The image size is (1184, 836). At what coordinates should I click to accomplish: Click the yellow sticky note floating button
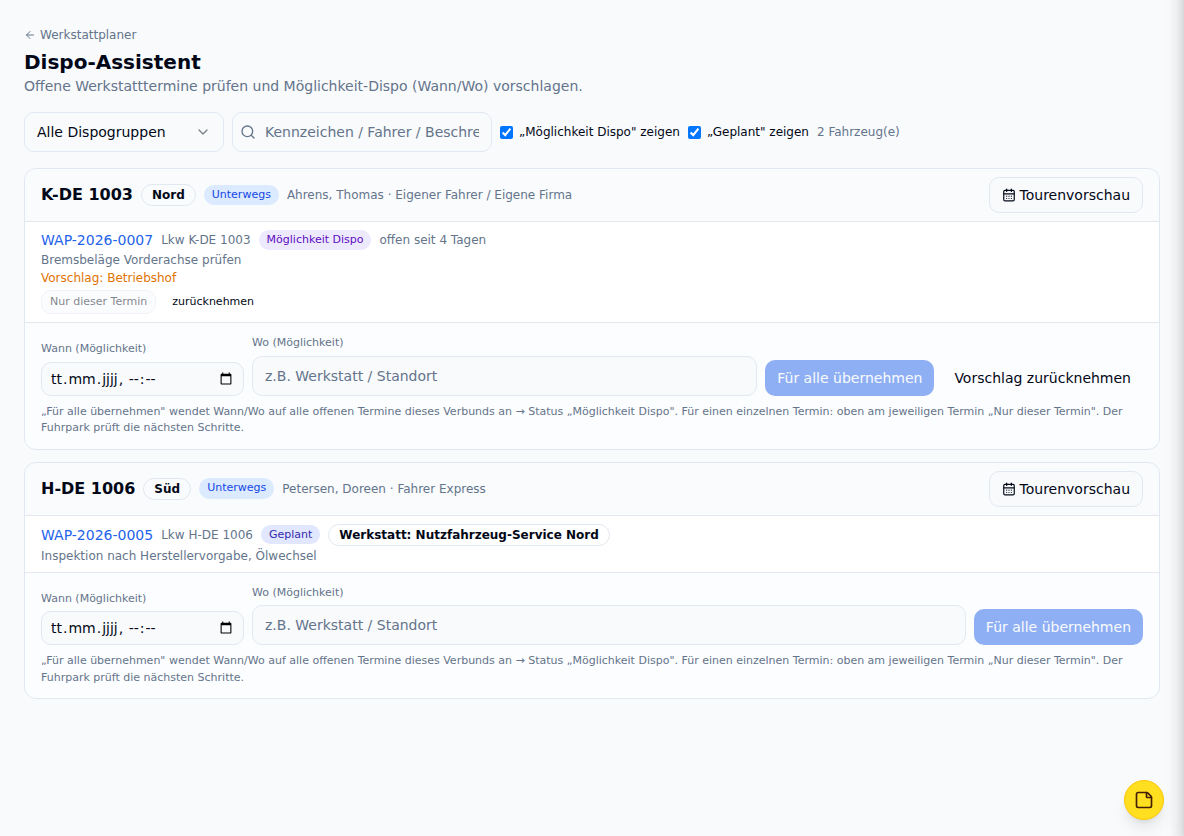1143,800
